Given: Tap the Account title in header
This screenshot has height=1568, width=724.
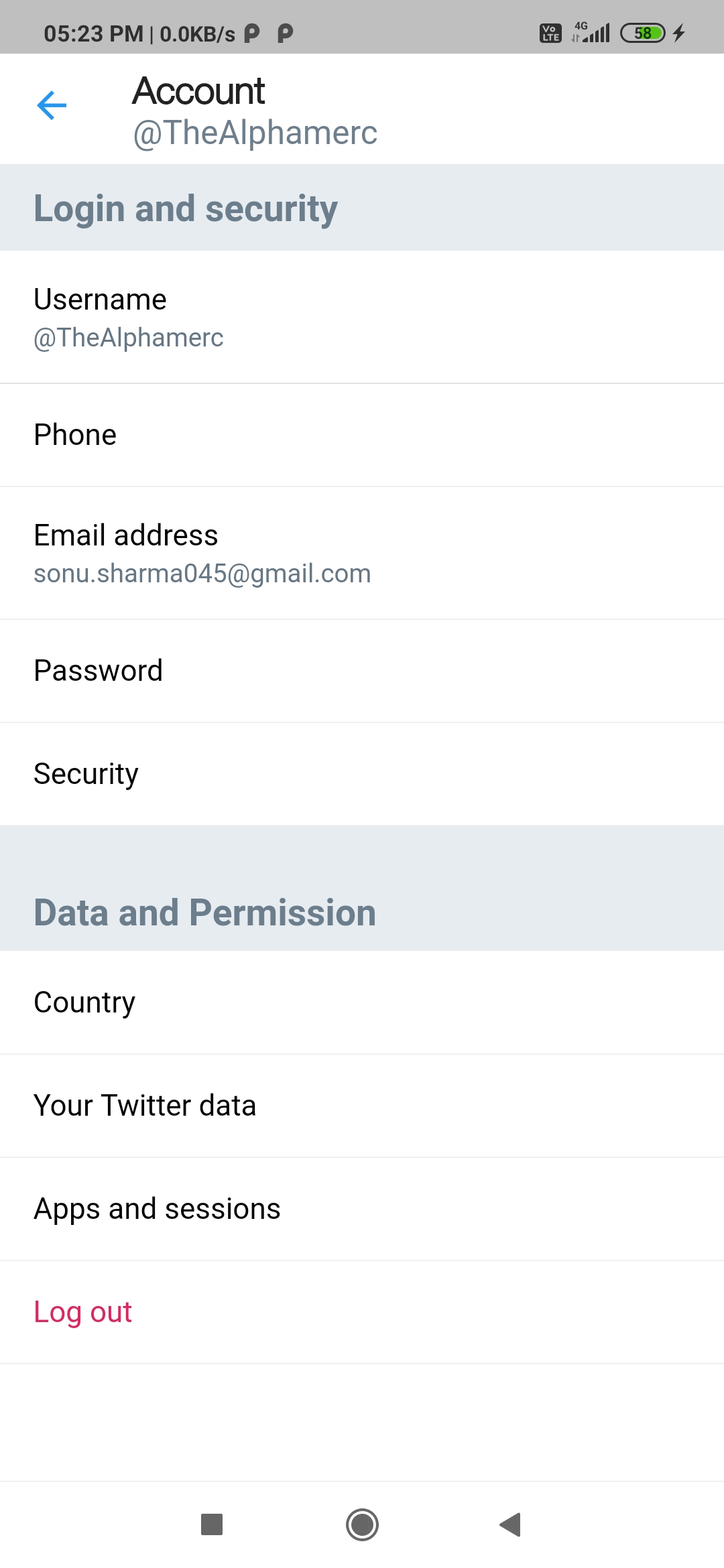Looking at the screenshot, I should 198,91.
